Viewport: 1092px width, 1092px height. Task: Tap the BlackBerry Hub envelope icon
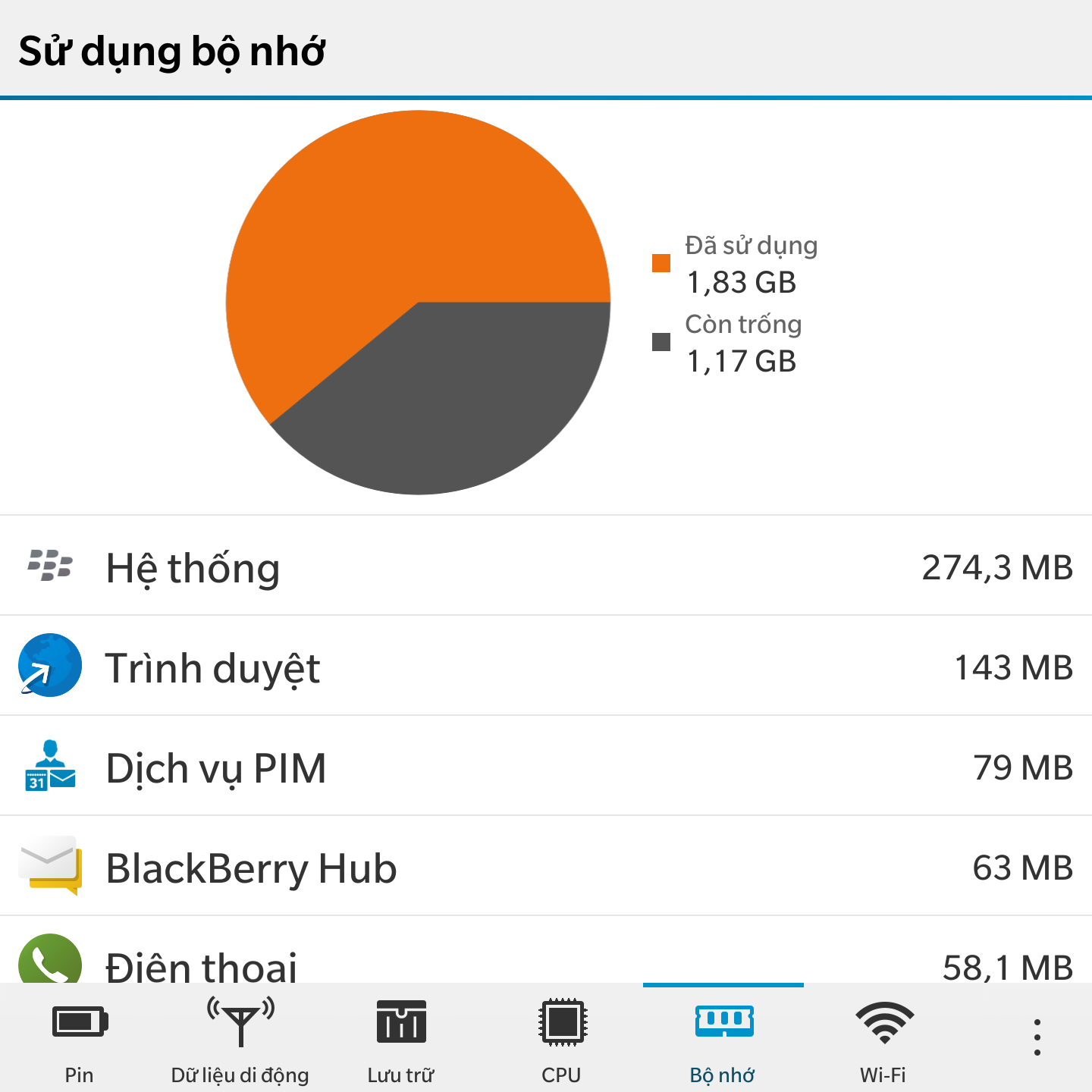point(50,865)
